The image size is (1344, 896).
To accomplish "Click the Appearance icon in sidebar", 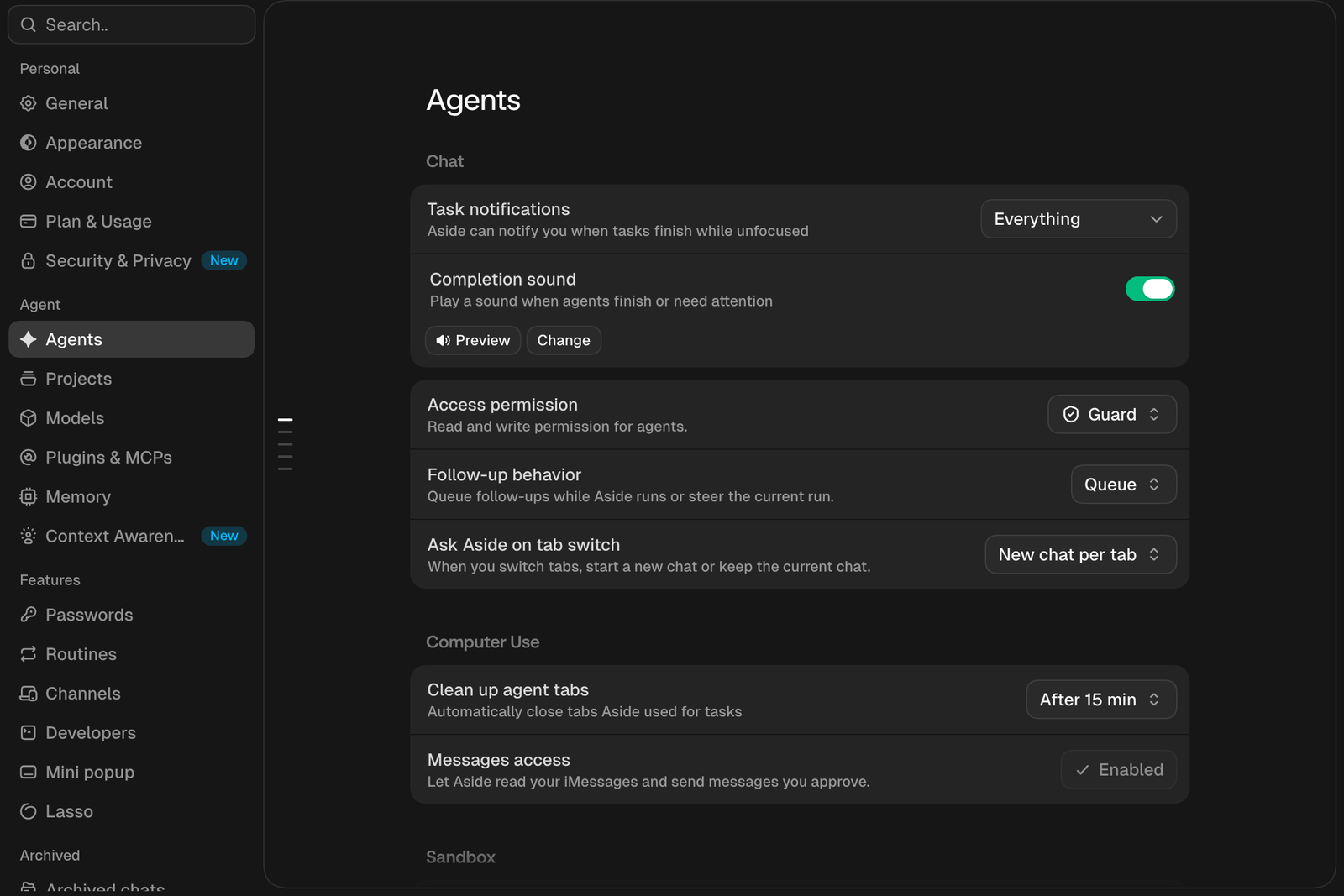I will 29,143.
